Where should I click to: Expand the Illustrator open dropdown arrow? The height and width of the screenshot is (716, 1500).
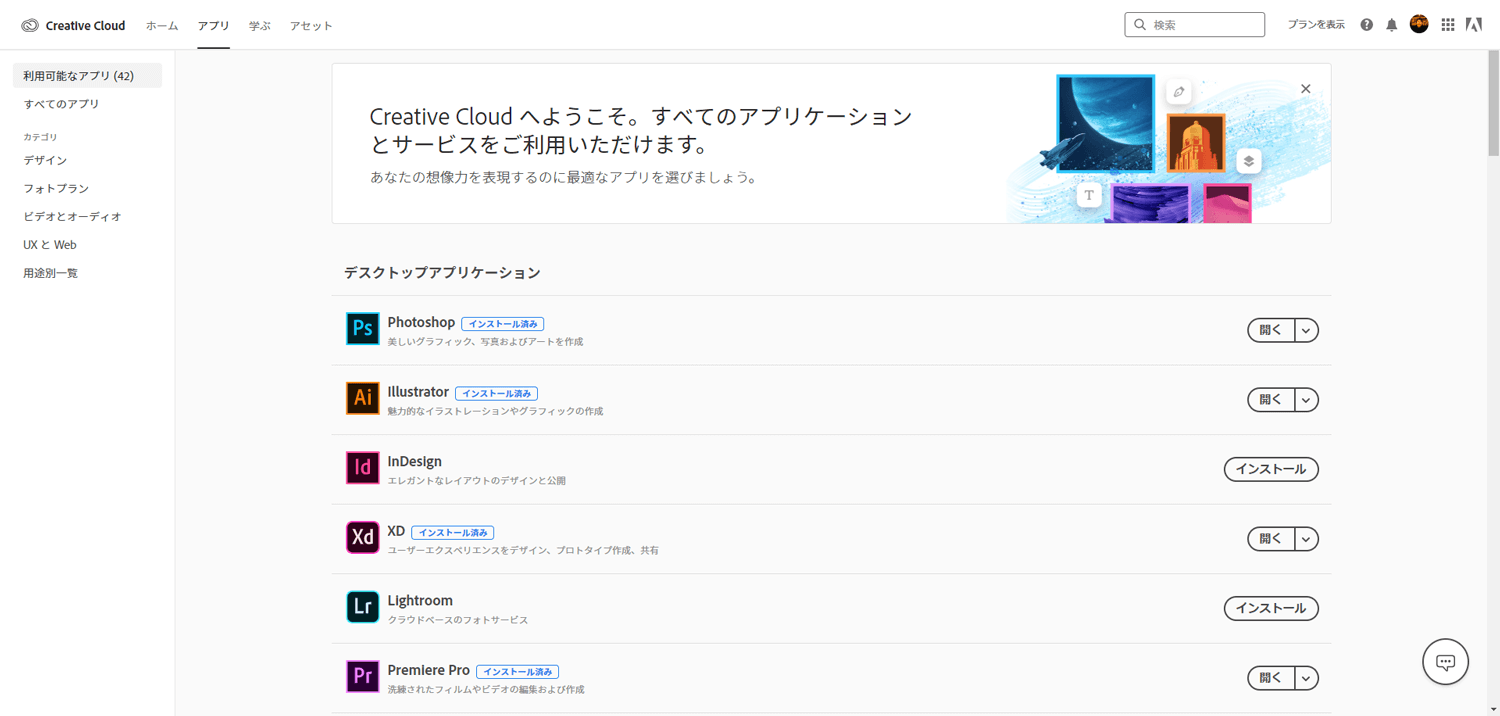(1306, 400)
